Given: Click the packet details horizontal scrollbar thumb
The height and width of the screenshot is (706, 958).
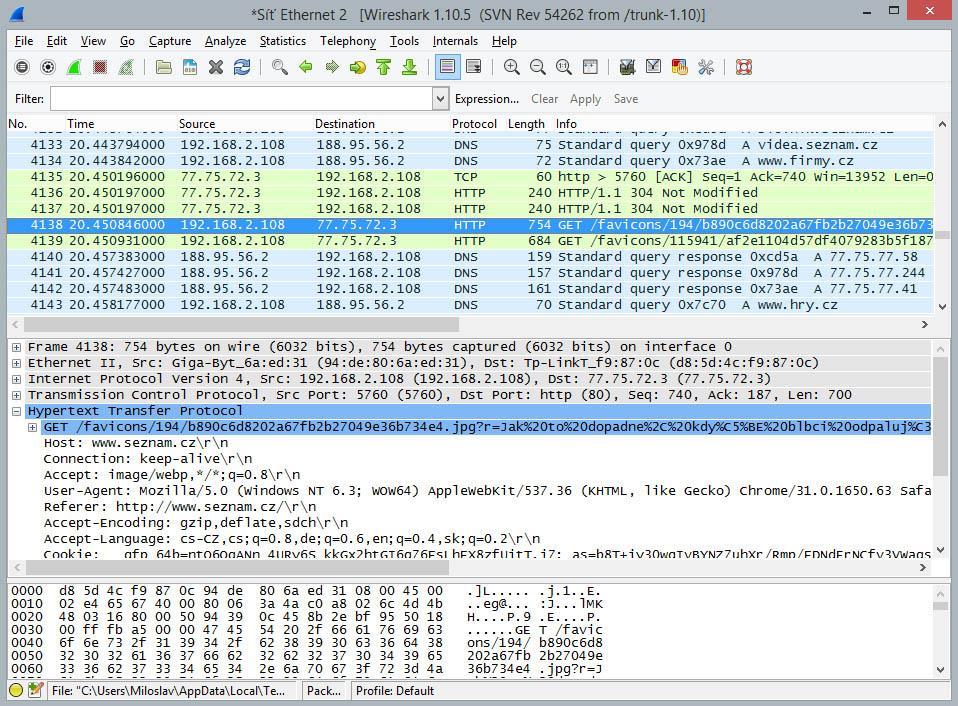Looking at the screenshot, I should [x=236, y=567].
